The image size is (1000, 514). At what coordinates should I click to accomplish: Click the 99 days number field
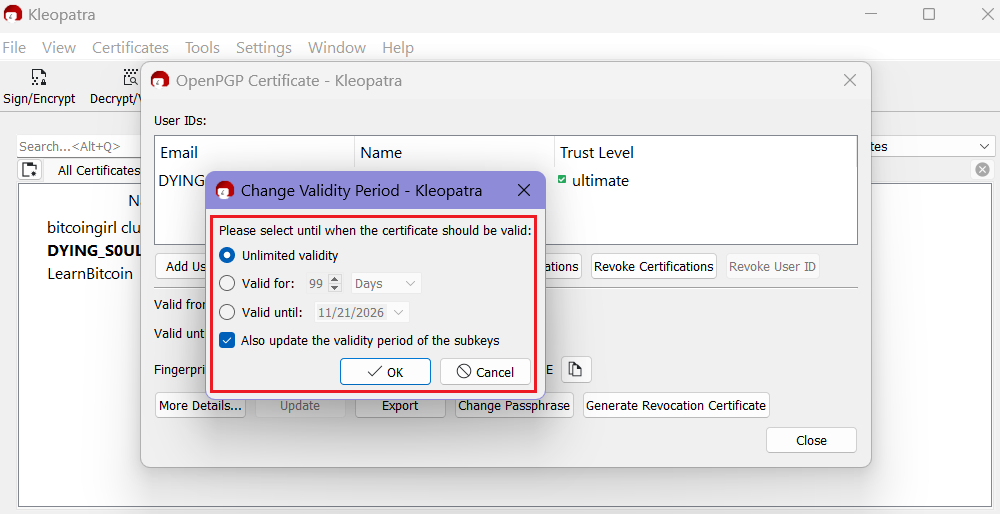coord(316,283)
